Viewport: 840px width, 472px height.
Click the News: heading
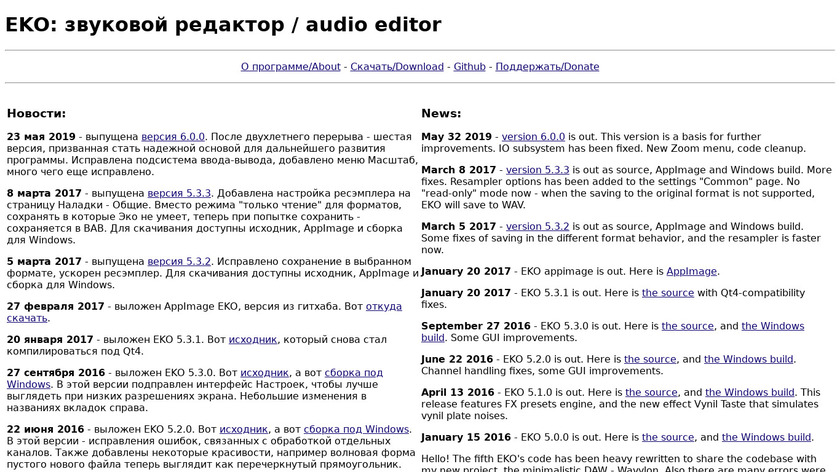tap(441, 114)
